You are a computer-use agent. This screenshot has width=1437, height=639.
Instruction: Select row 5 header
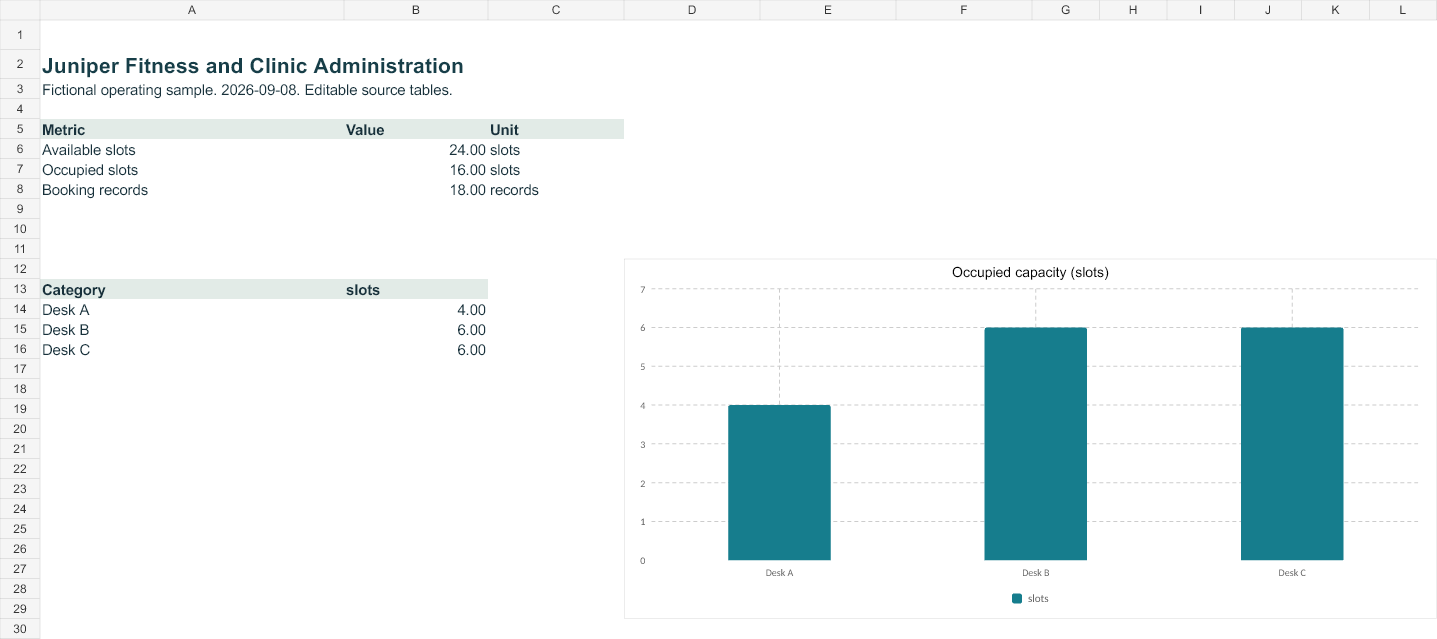(20, 129)
